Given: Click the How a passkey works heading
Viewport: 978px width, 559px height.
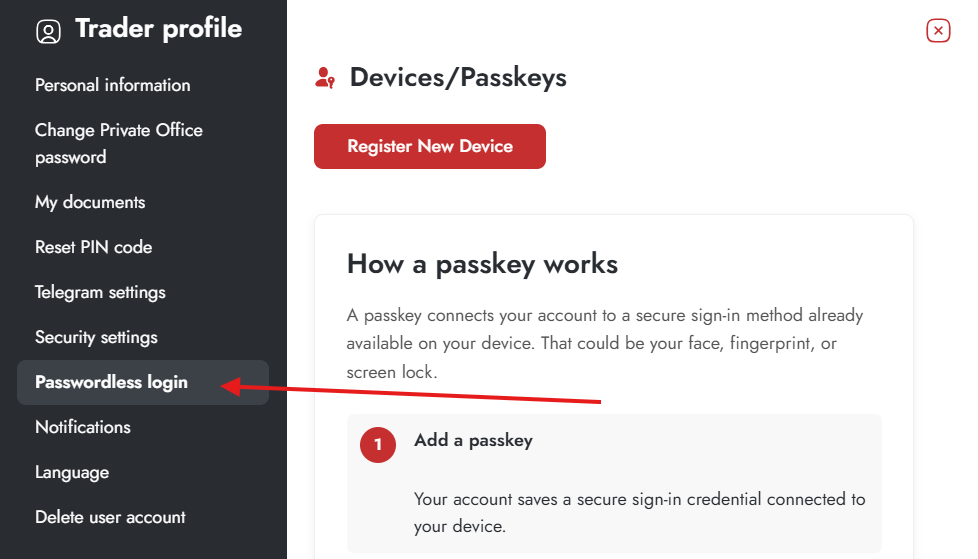Looking at the screenshot, I should coord(482,264).
